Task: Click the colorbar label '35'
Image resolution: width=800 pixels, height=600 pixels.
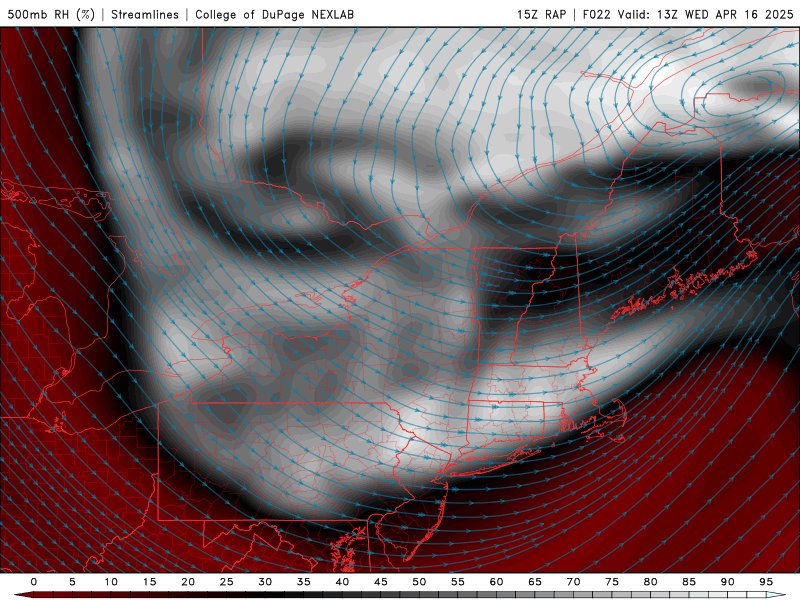Action: 304,582
